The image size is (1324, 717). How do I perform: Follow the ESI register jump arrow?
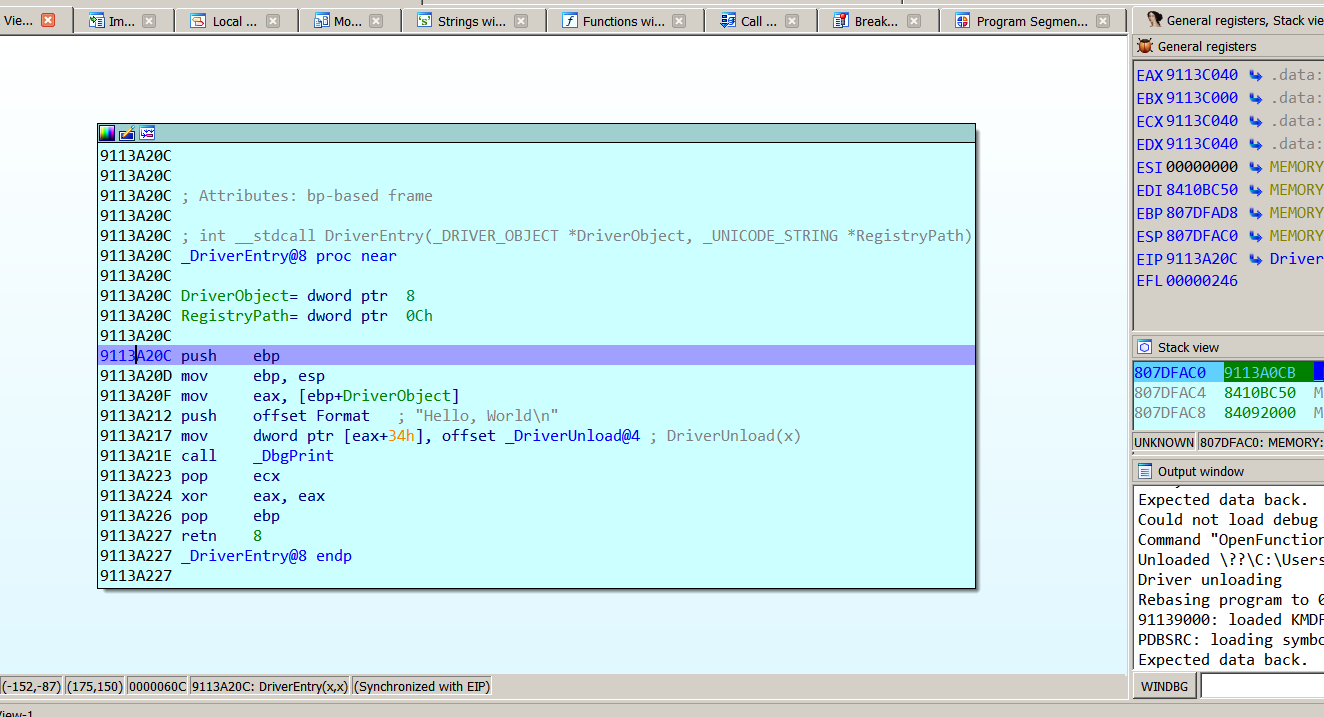(1255, 167)
